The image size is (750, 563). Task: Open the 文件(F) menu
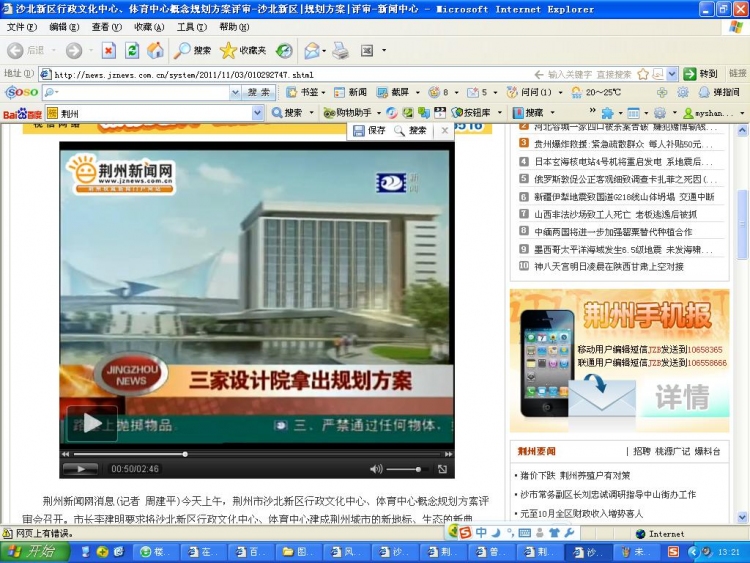click(x=22, y=27)
